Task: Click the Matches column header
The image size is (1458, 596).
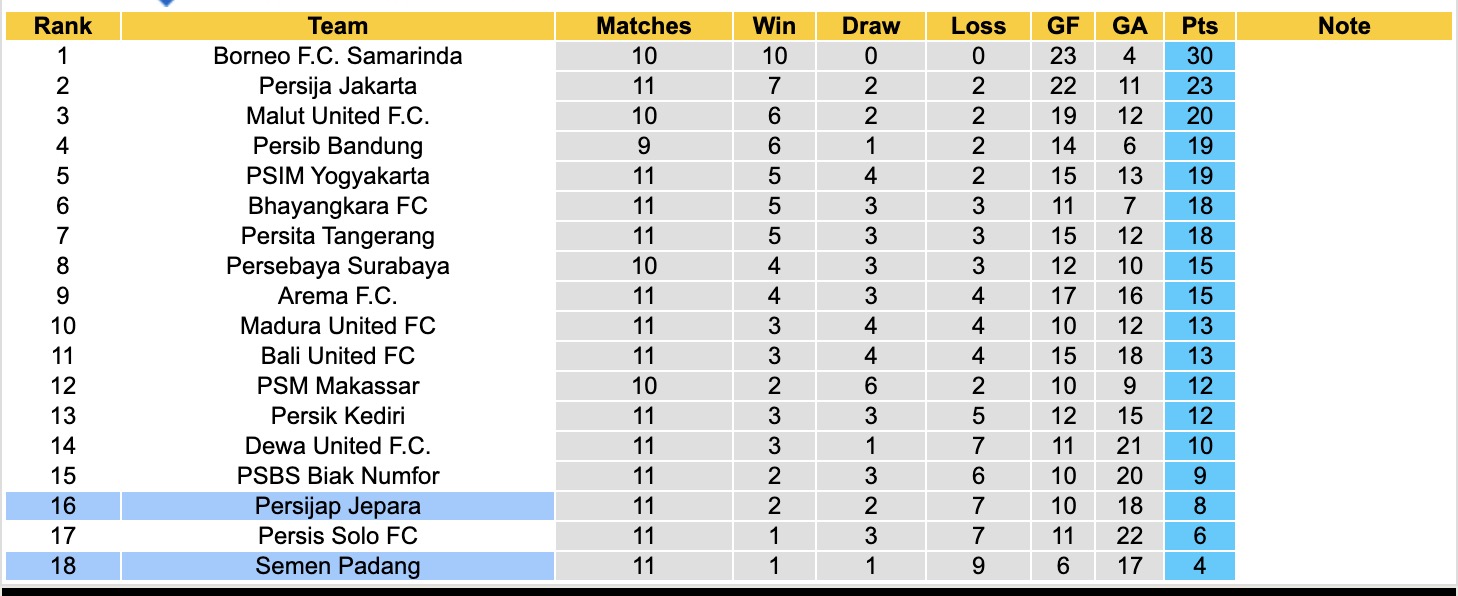Action: (643, 26)
